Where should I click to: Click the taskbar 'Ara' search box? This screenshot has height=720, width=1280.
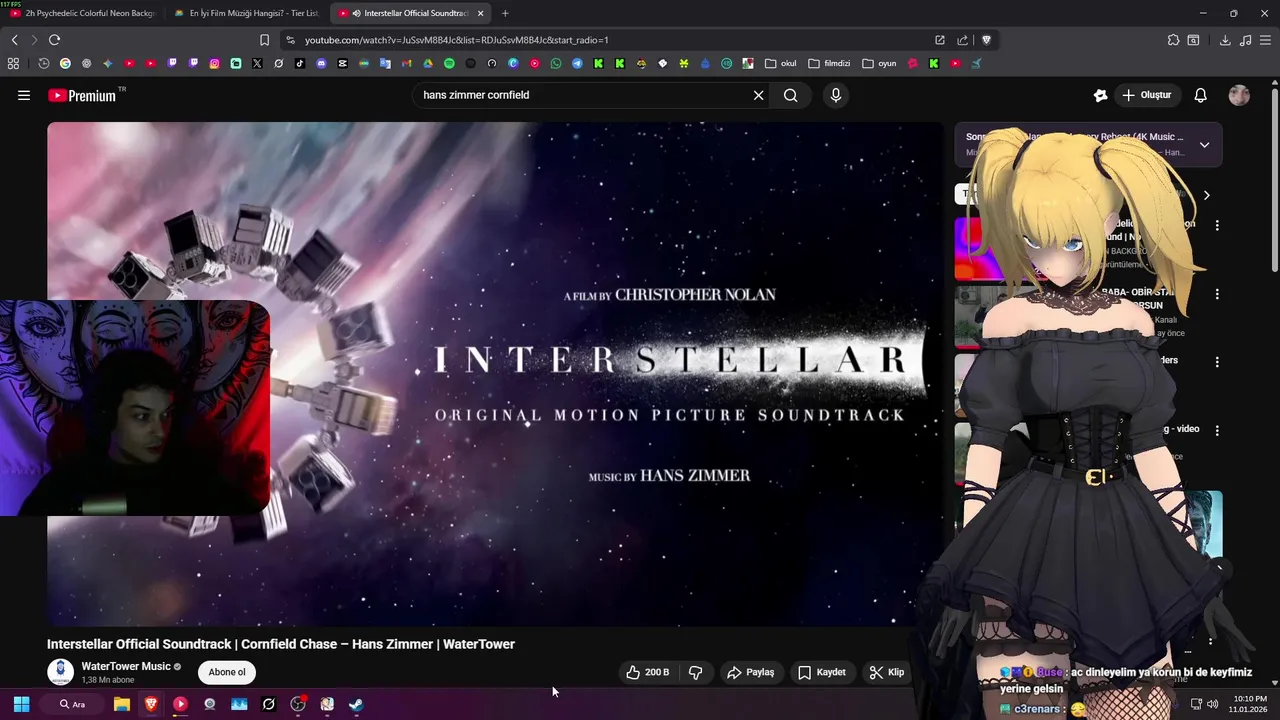(73, 704)
